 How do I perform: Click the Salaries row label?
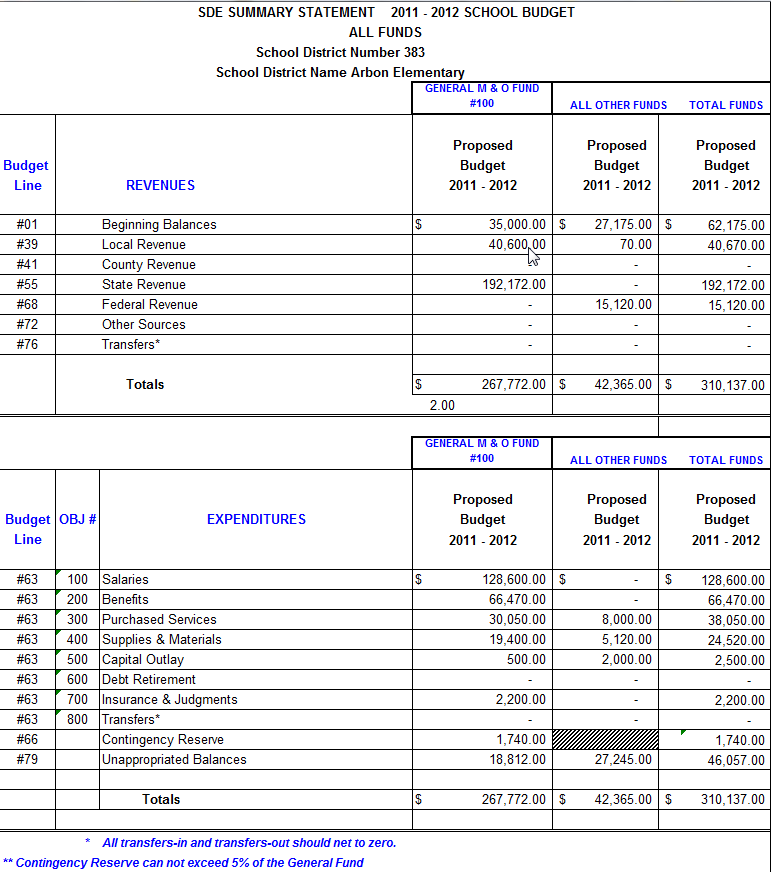125,580
